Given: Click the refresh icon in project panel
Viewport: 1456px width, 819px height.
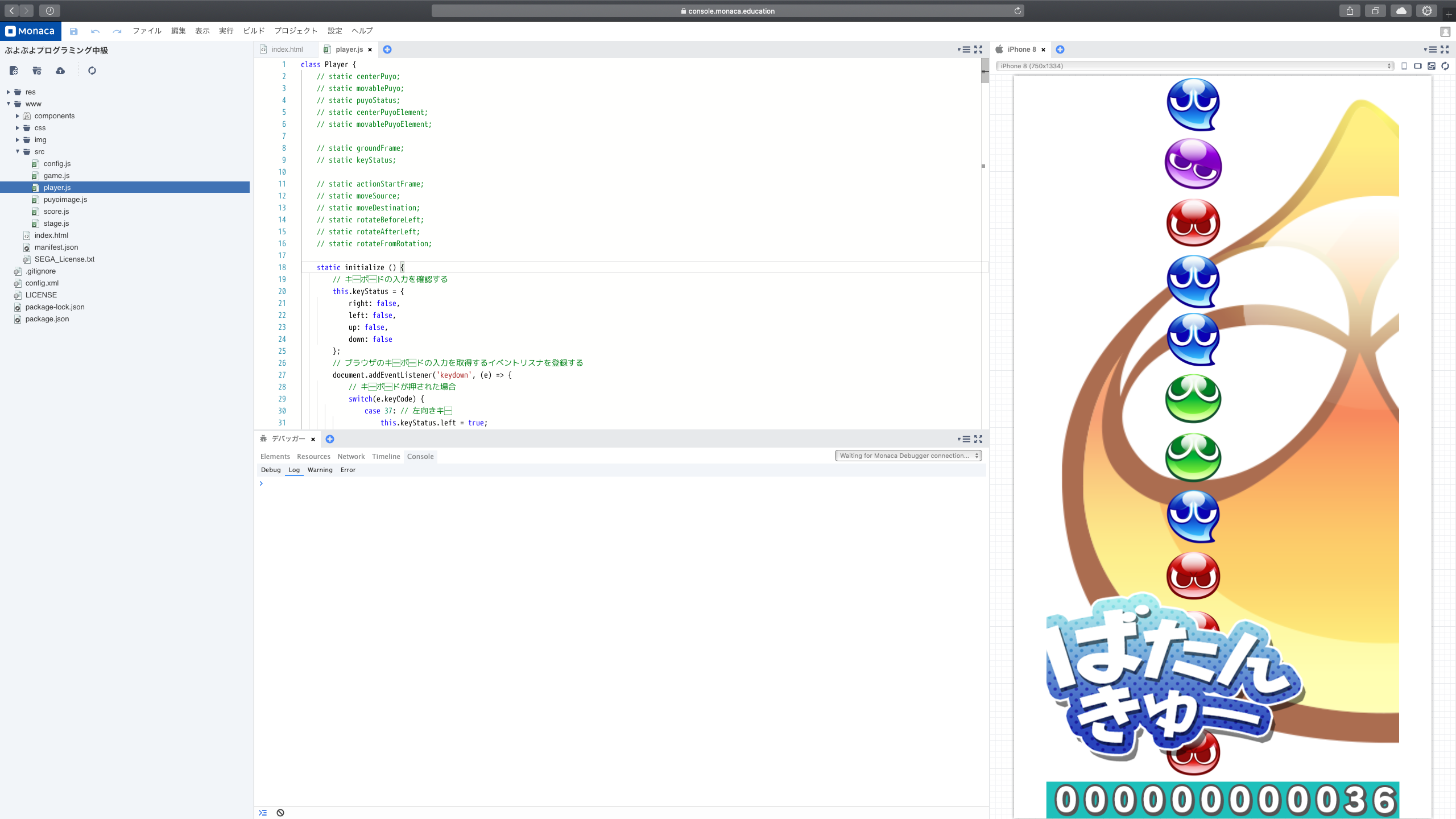Looking at the screenshot, I should tap(92, 71).
